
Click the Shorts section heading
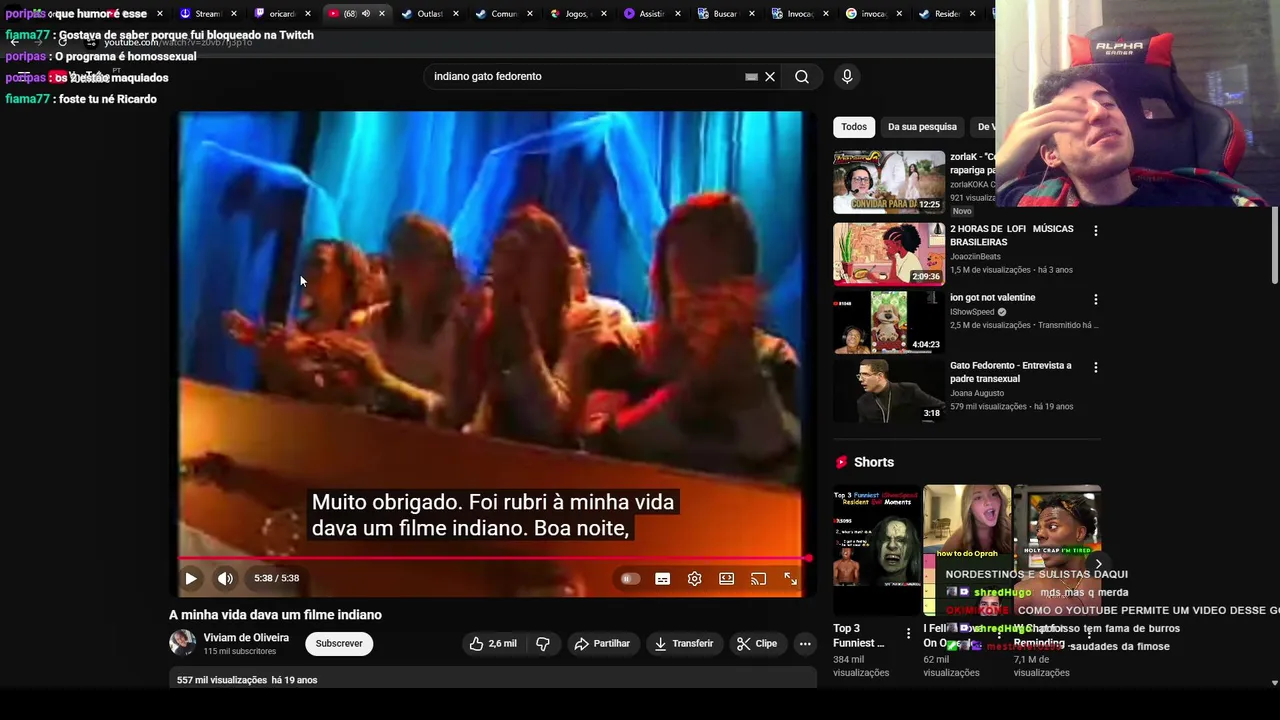(x=874, y=462)
